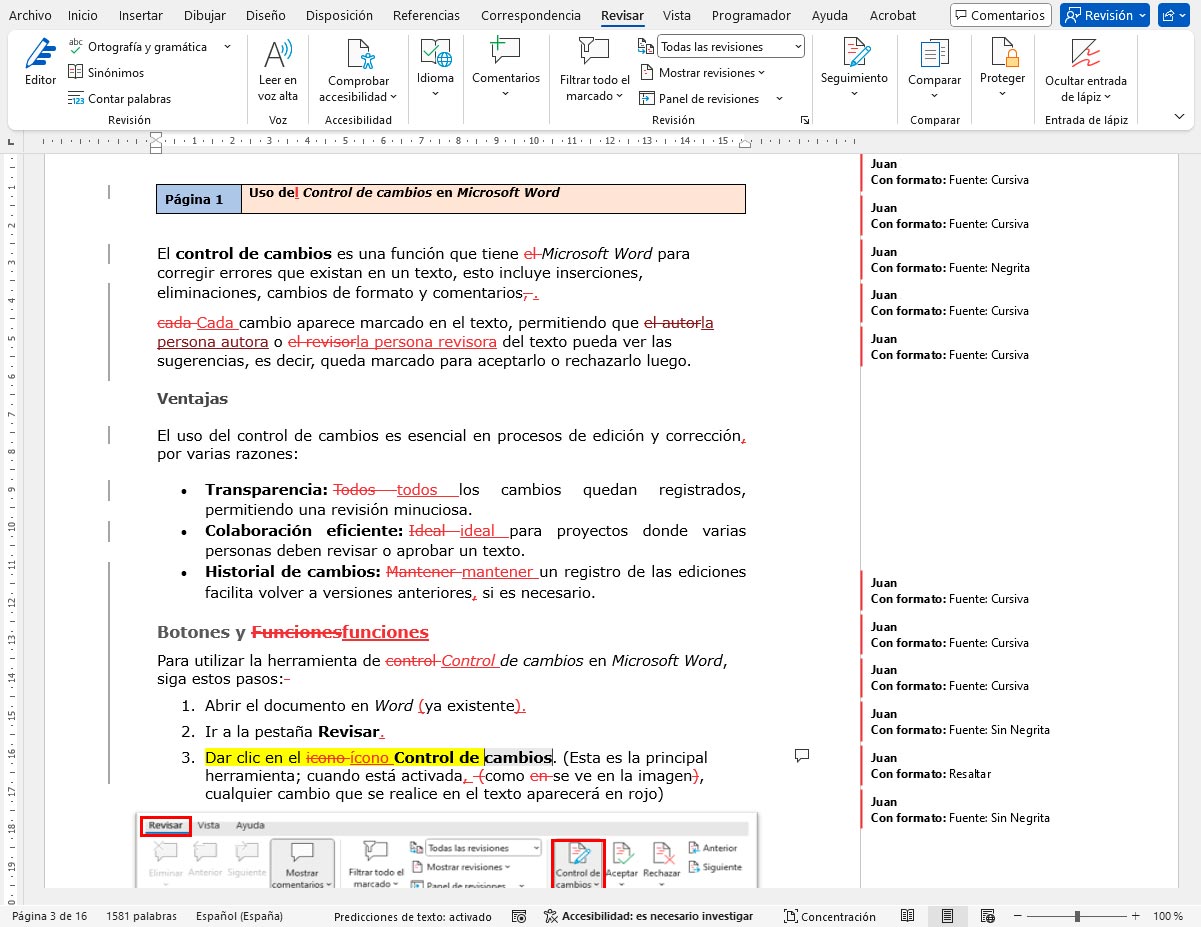Expand the Seguimiento dropdown

point(853,70)
